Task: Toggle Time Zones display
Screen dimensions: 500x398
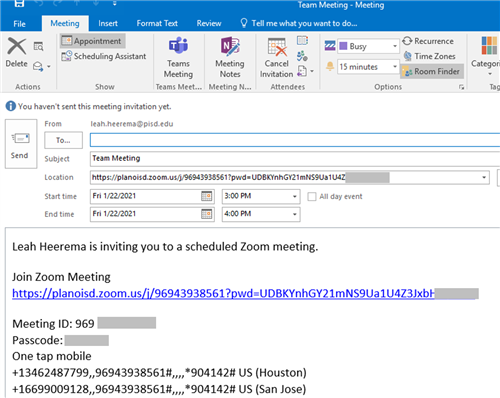Action: [429, 56]
